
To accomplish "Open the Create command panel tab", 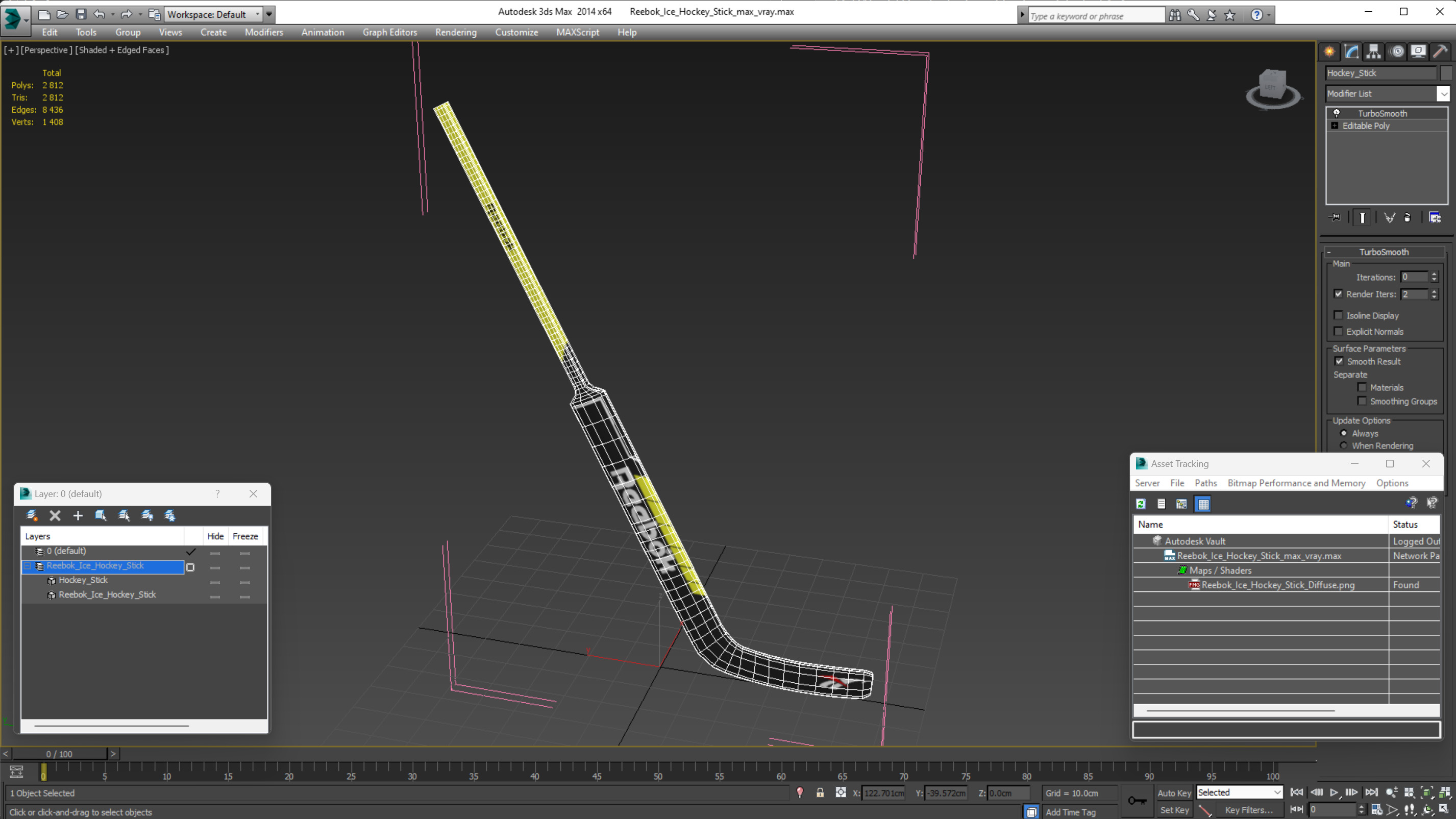I will pyautogui.click(x=1329, y=52).
